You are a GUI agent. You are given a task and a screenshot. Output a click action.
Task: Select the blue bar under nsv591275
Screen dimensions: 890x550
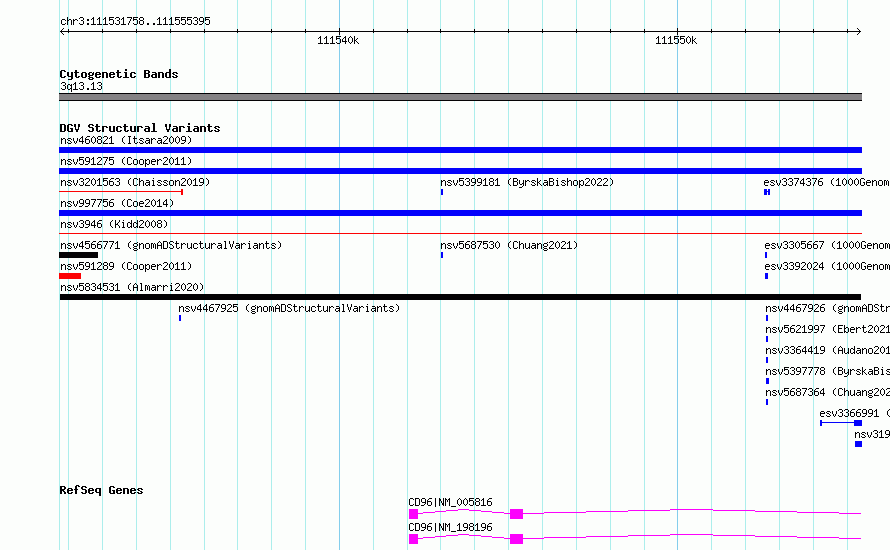click(x=460, y=171)
